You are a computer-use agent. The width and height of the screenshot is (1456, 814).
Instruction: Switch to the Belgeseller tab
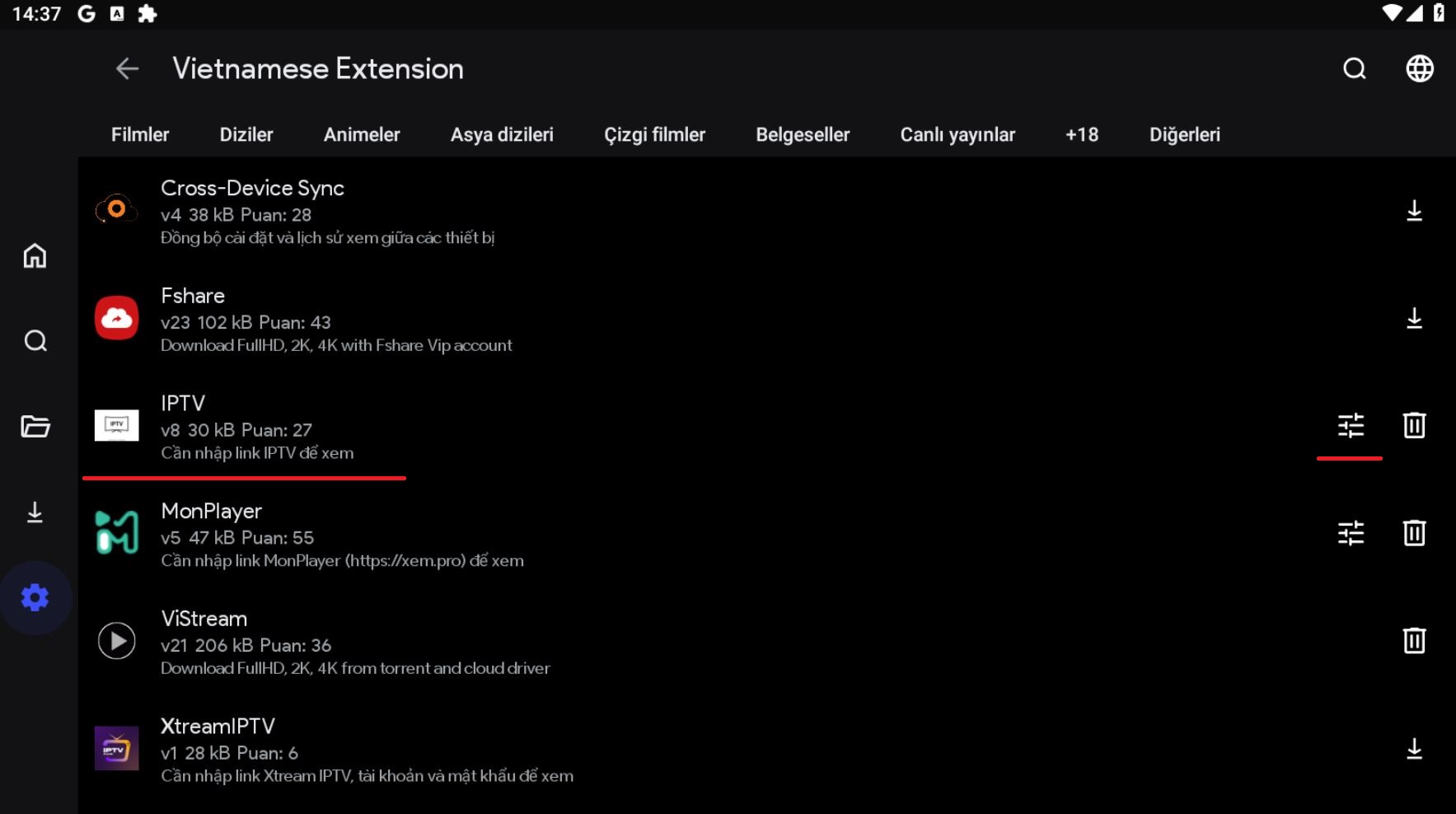coord(803,134)
